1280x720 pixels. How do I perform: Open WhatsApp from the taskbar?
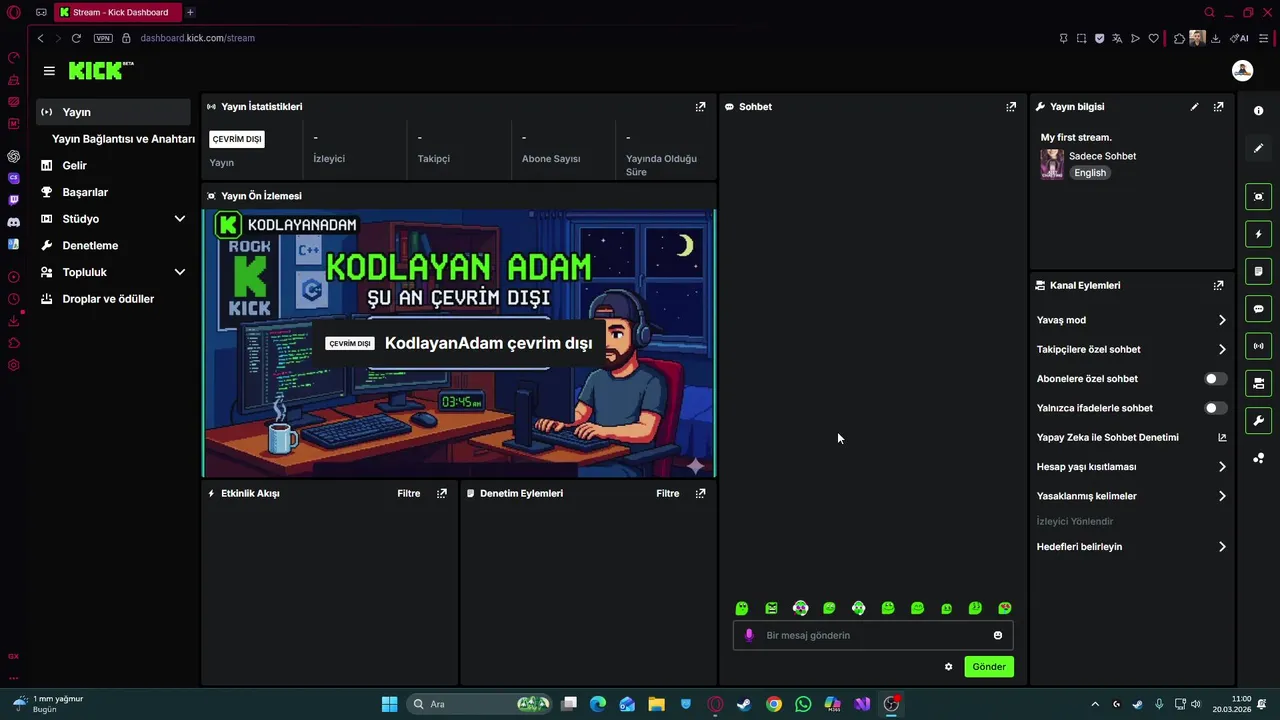pyautogui.click(x=803, y=704)
